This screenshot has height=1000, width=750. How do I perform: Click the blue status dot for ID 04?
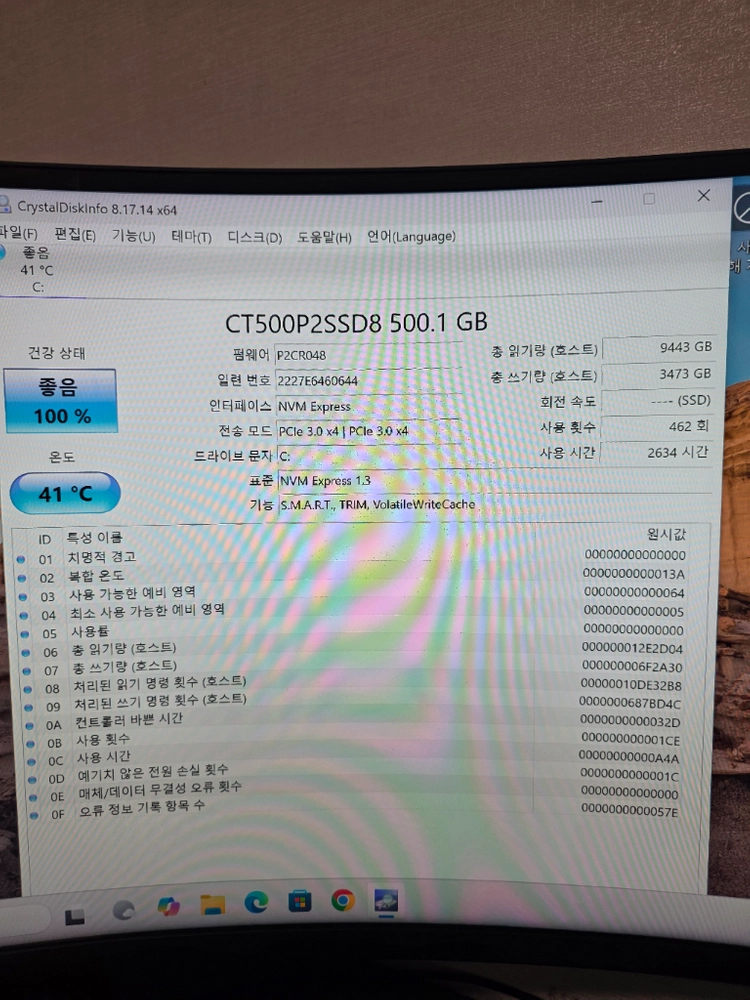click(24, 616)
